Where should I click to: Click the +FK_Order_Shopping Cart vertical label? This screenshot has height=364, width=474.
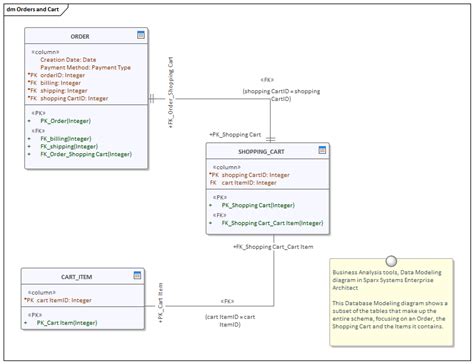171,93
